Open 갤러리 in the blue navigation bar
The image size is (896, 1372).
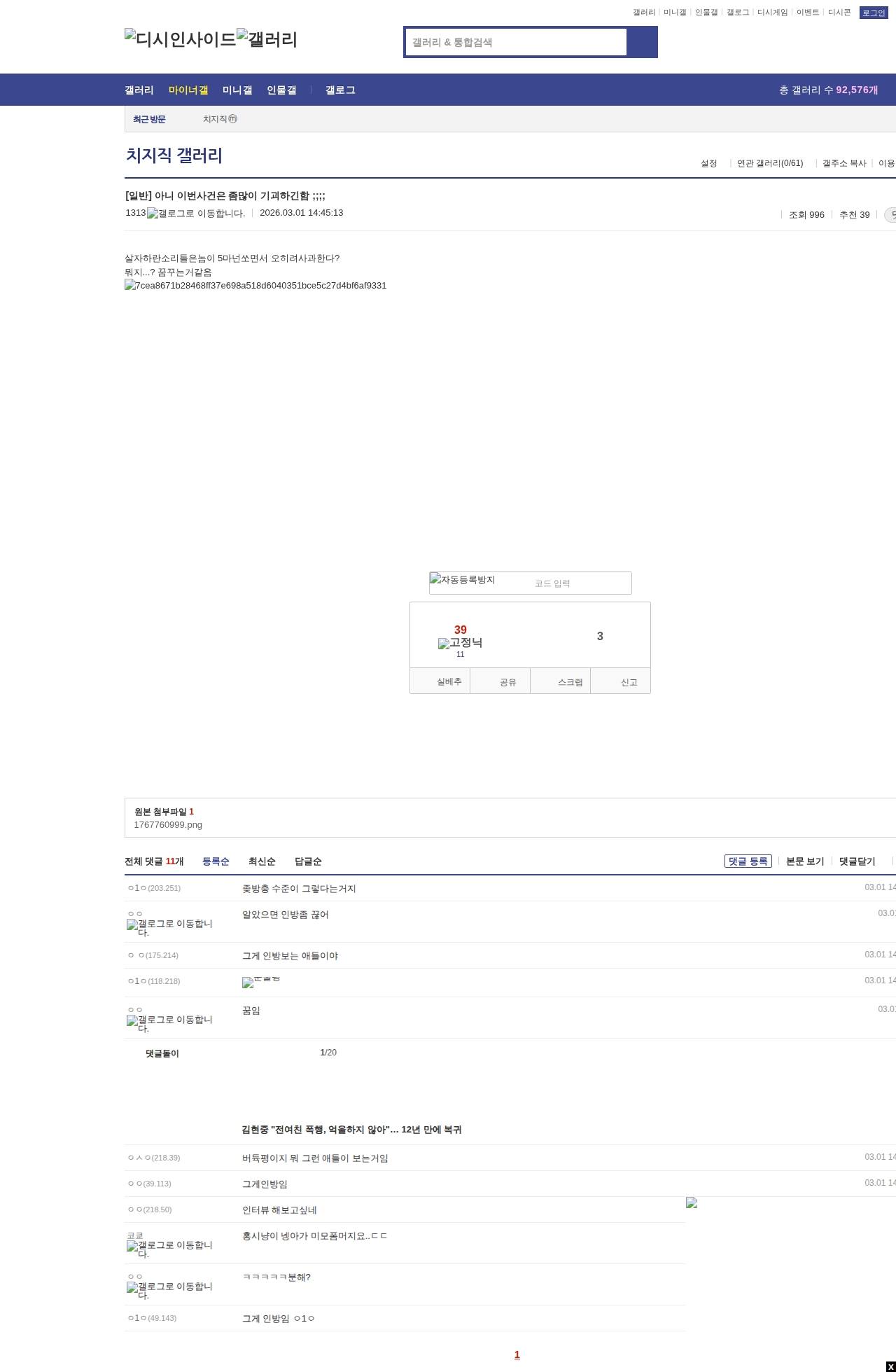139,90
